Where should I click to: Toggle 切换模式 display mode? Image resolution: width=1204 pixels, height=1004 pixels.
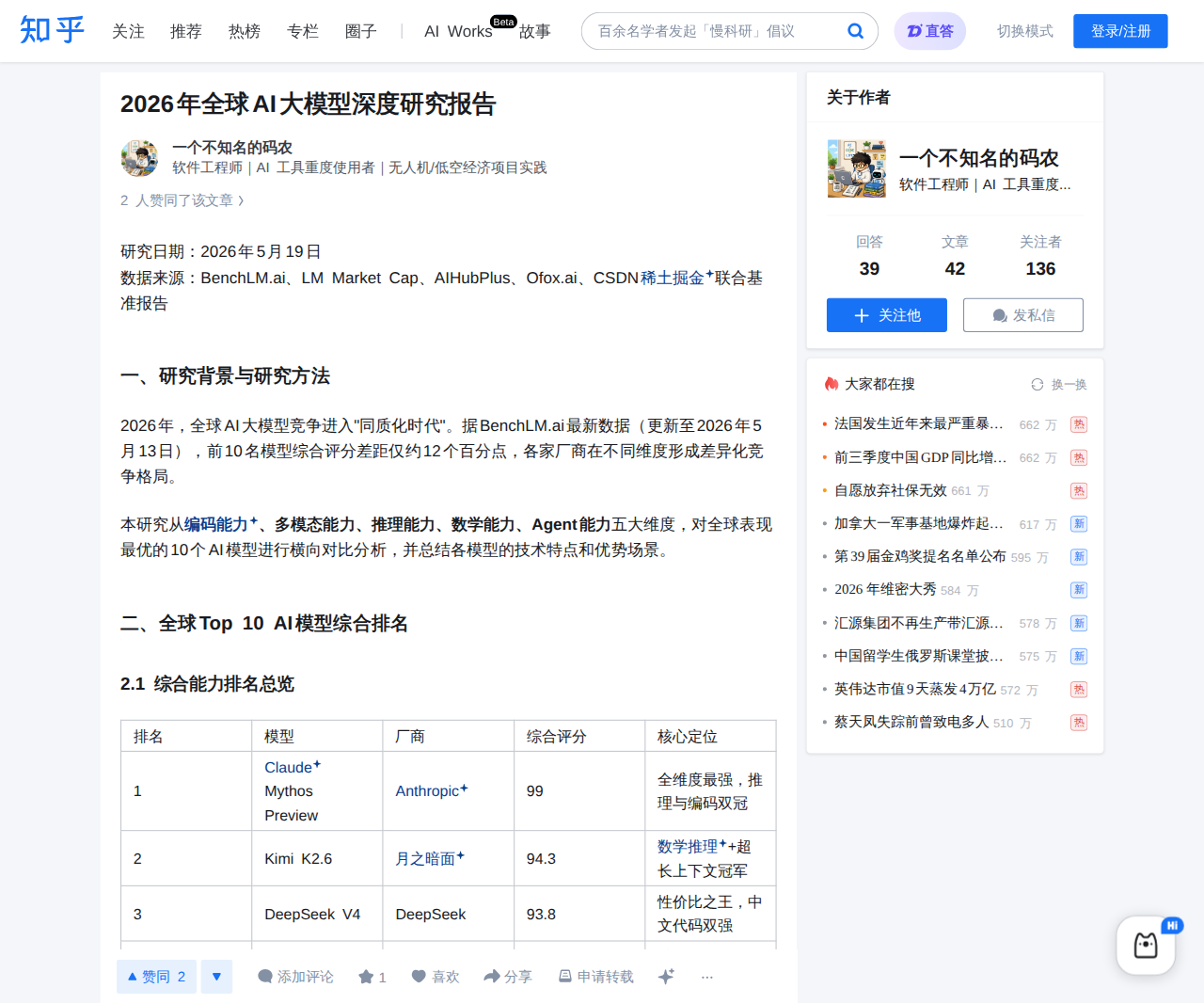click(x=1025, y=31)
